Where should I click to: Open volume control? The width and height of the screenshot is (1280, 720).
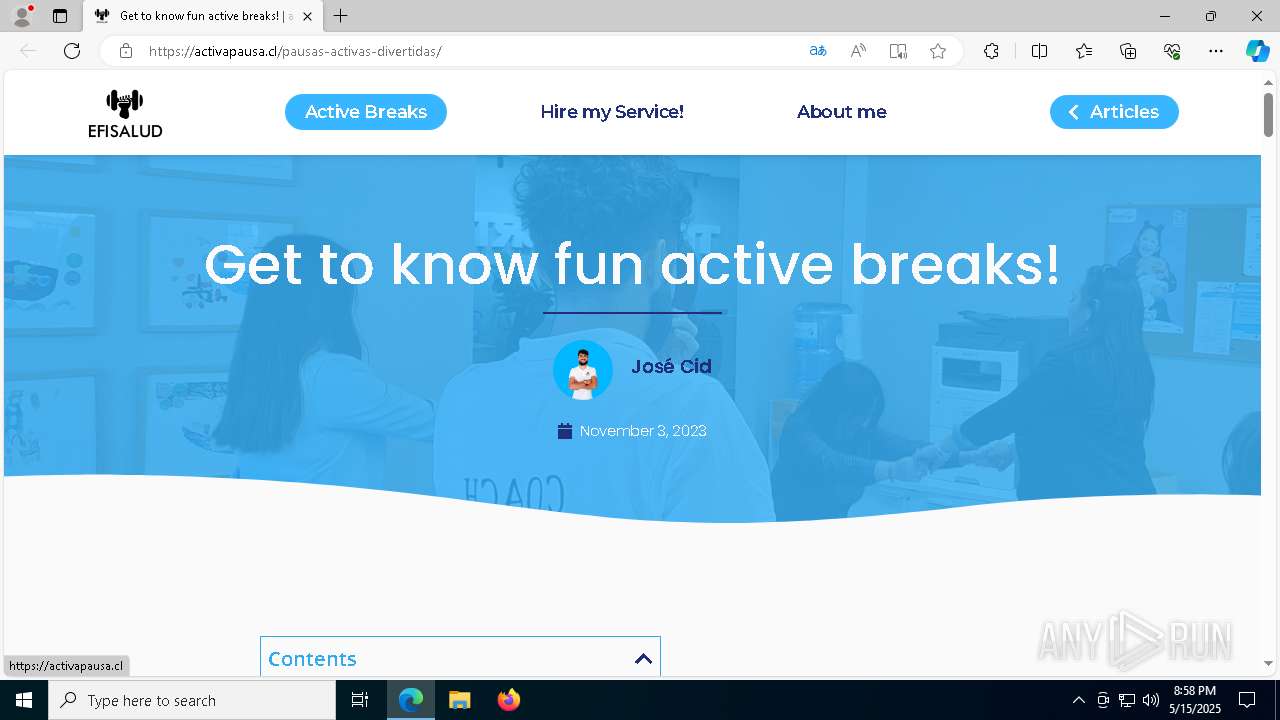point(1151,700)
